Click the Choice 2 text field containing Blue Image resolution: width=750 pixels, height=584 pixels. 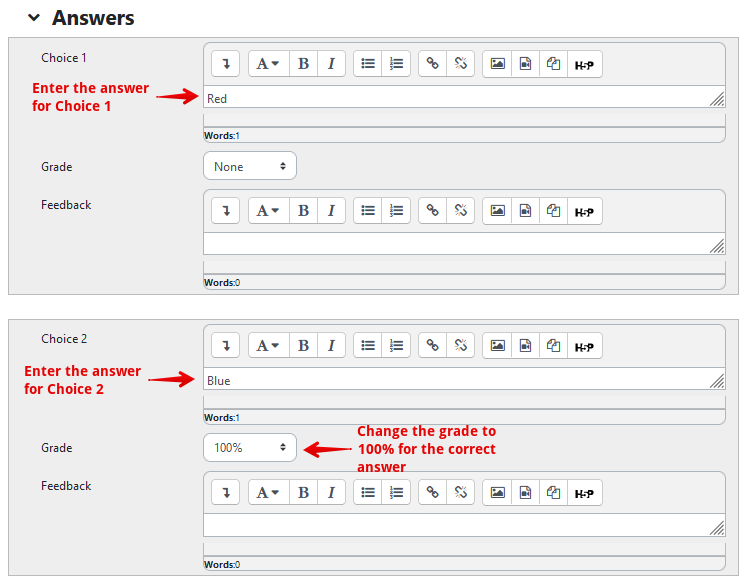tap(464, 379)
